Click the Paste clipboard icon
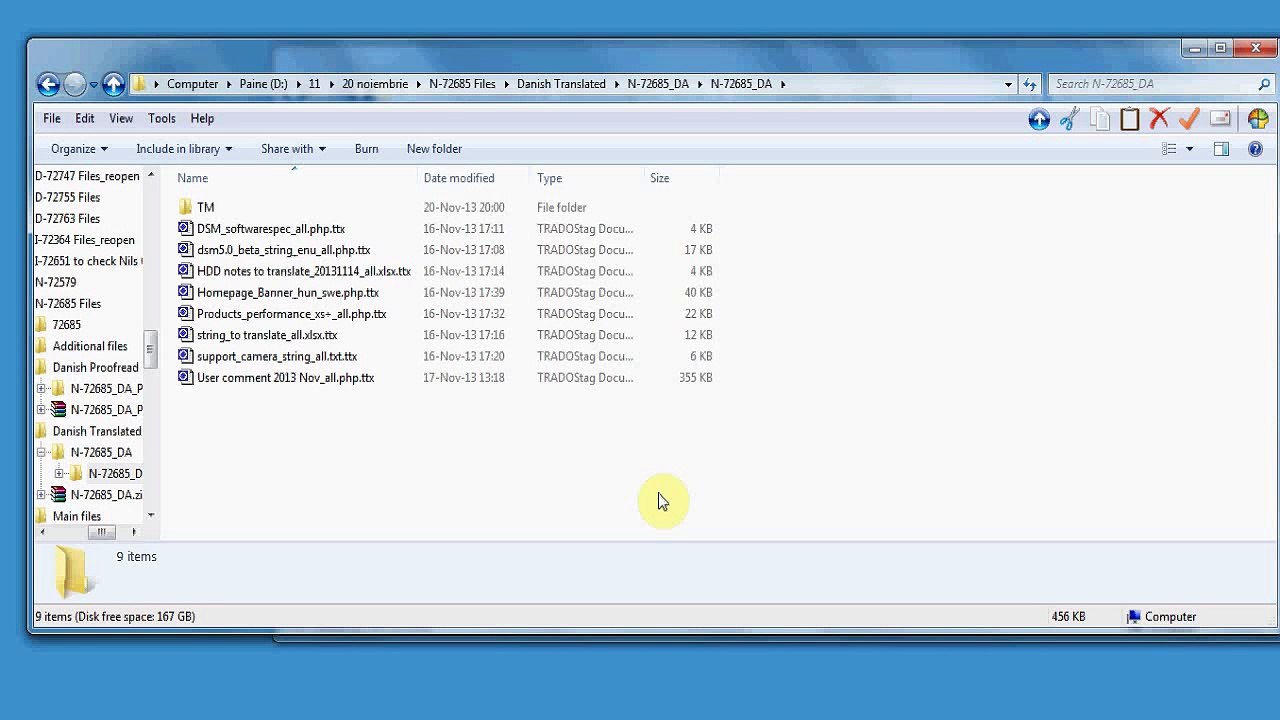Screen dimensions: 1280x720 tap(1130, 119)
